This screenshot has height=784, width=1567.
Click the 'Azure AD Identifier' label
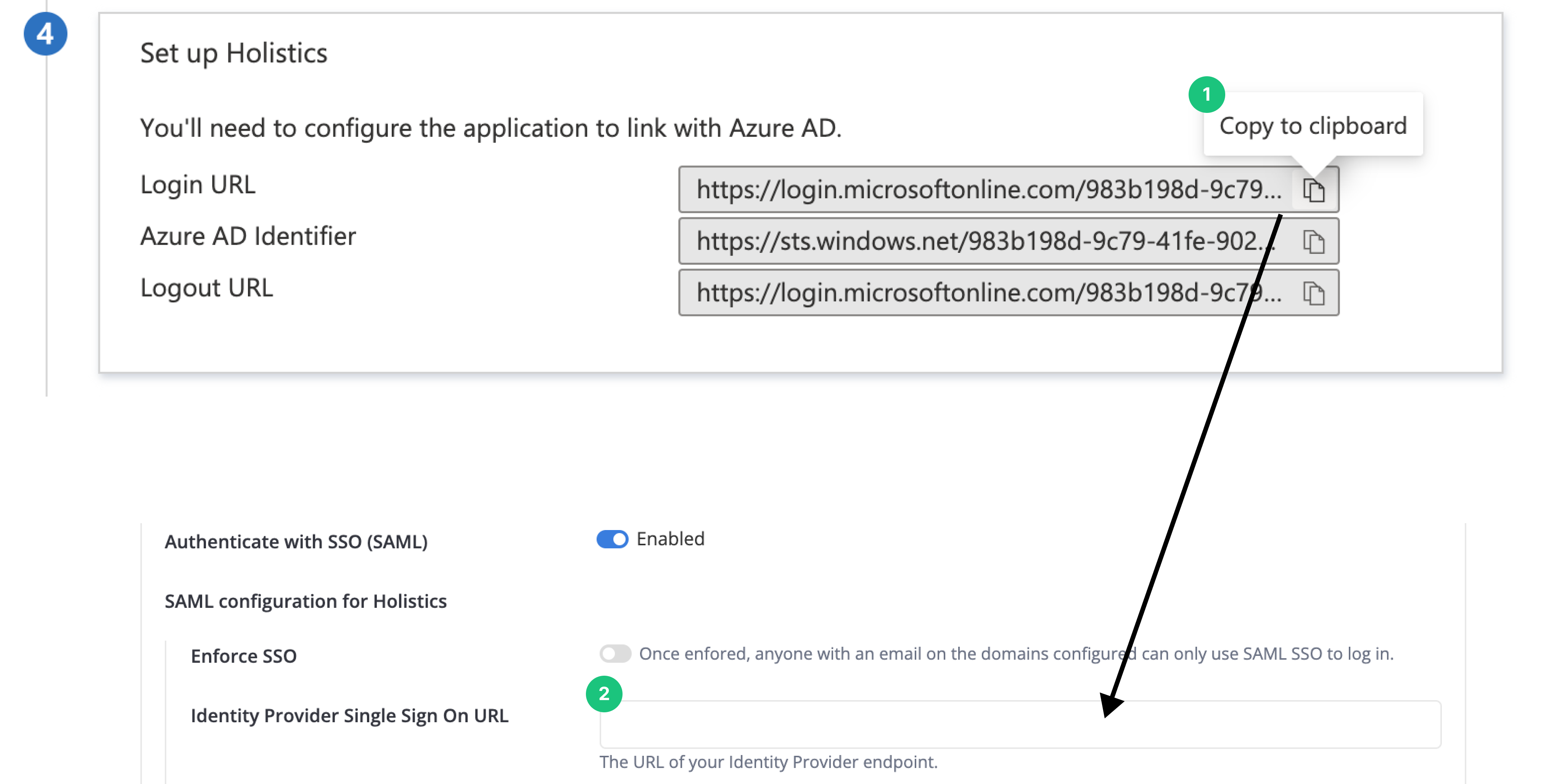coord(248,236)
